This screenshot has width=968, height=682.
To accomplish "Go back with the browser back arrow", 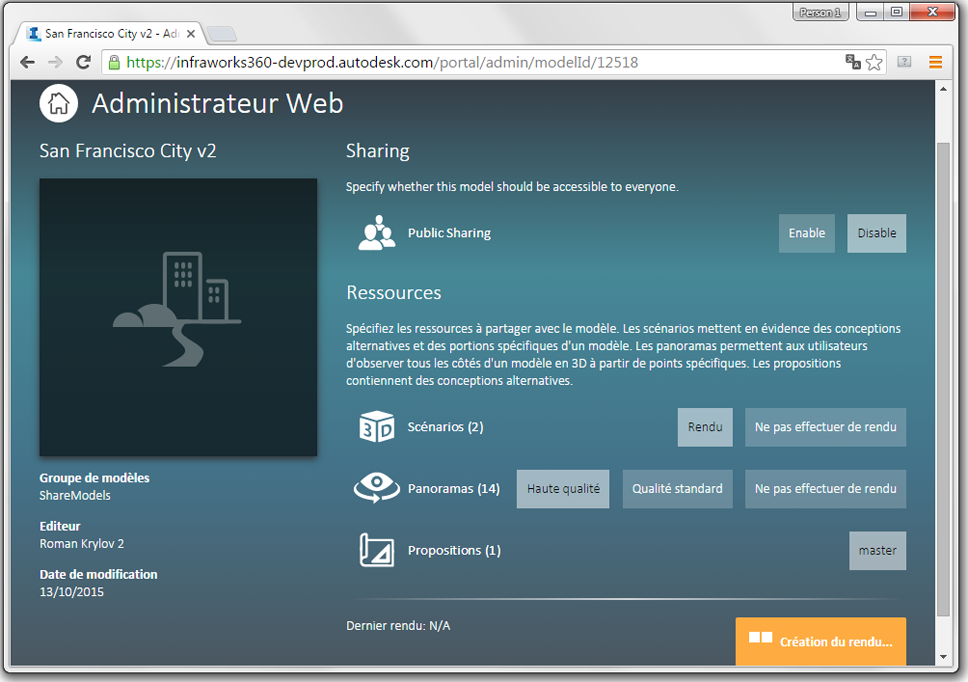I will 27,62.
